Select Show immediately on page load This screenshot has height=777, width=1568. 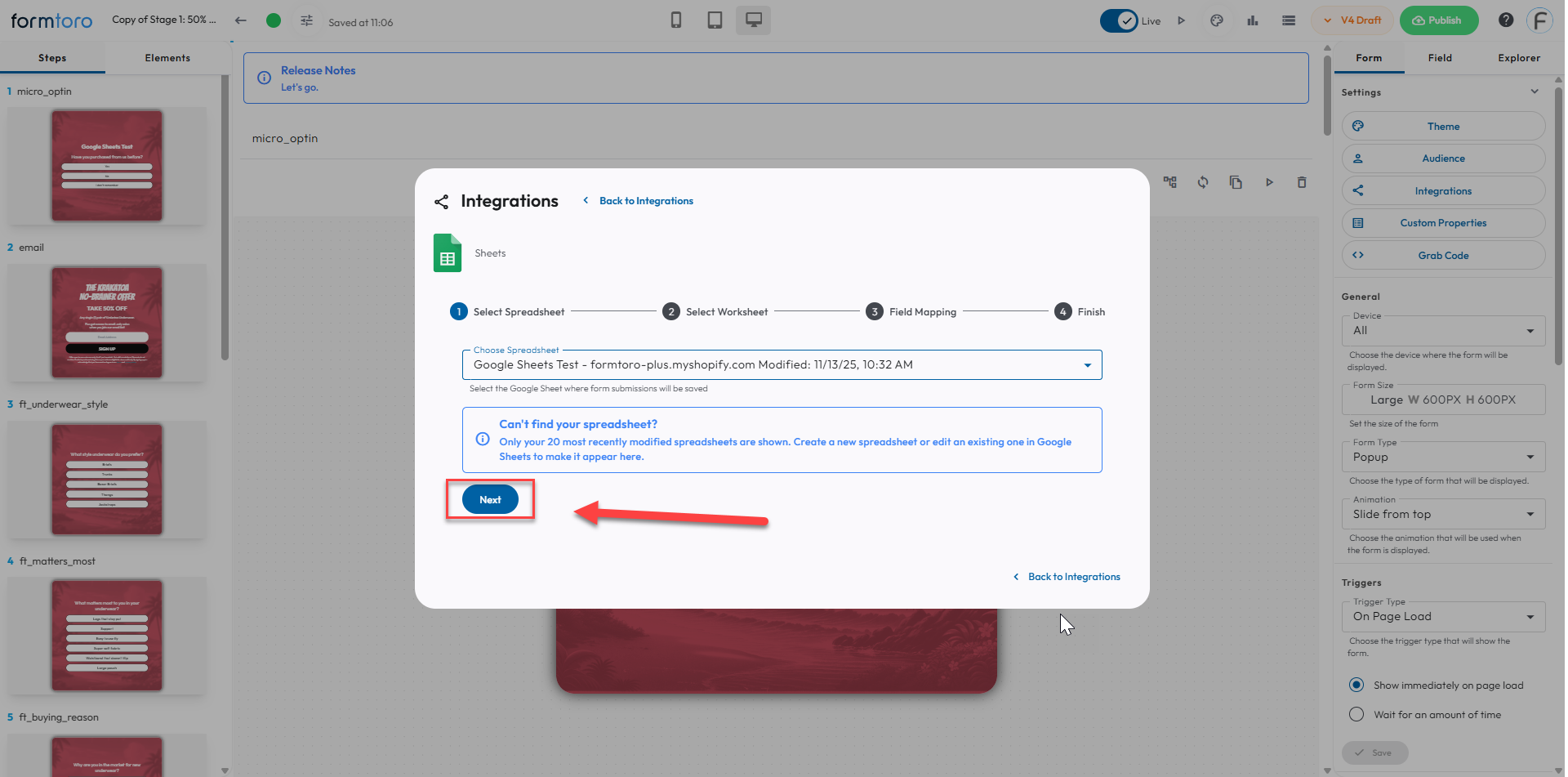[x=1356, y=685]
